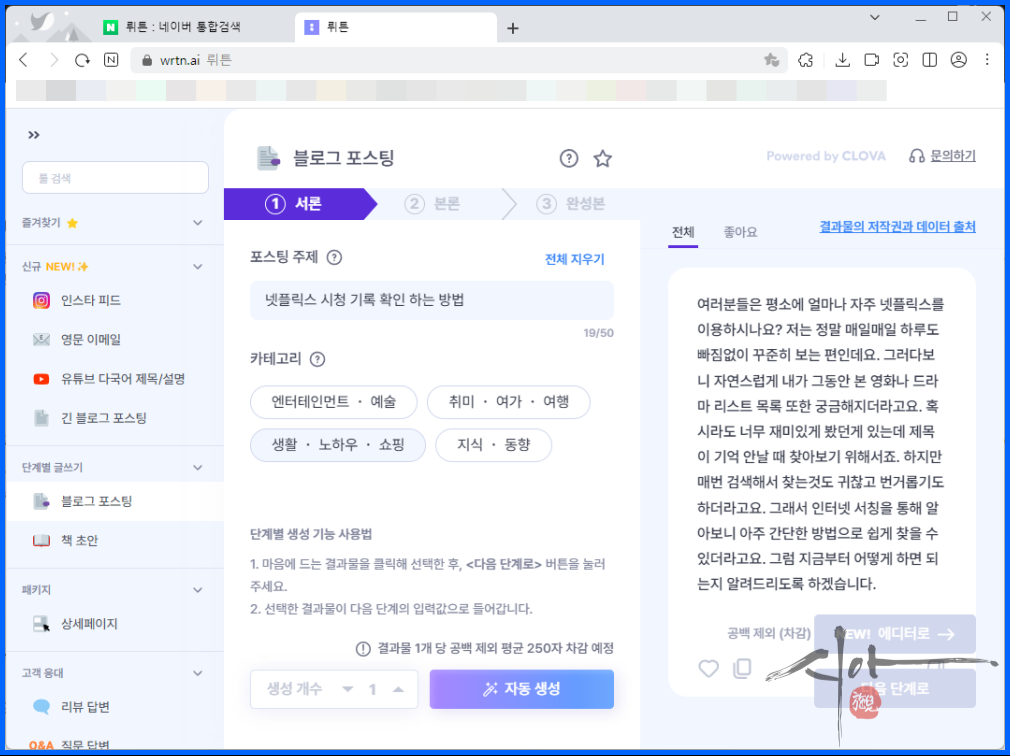Open browser downloads icon
This screenshot has width=1010, height=756.
842,60
